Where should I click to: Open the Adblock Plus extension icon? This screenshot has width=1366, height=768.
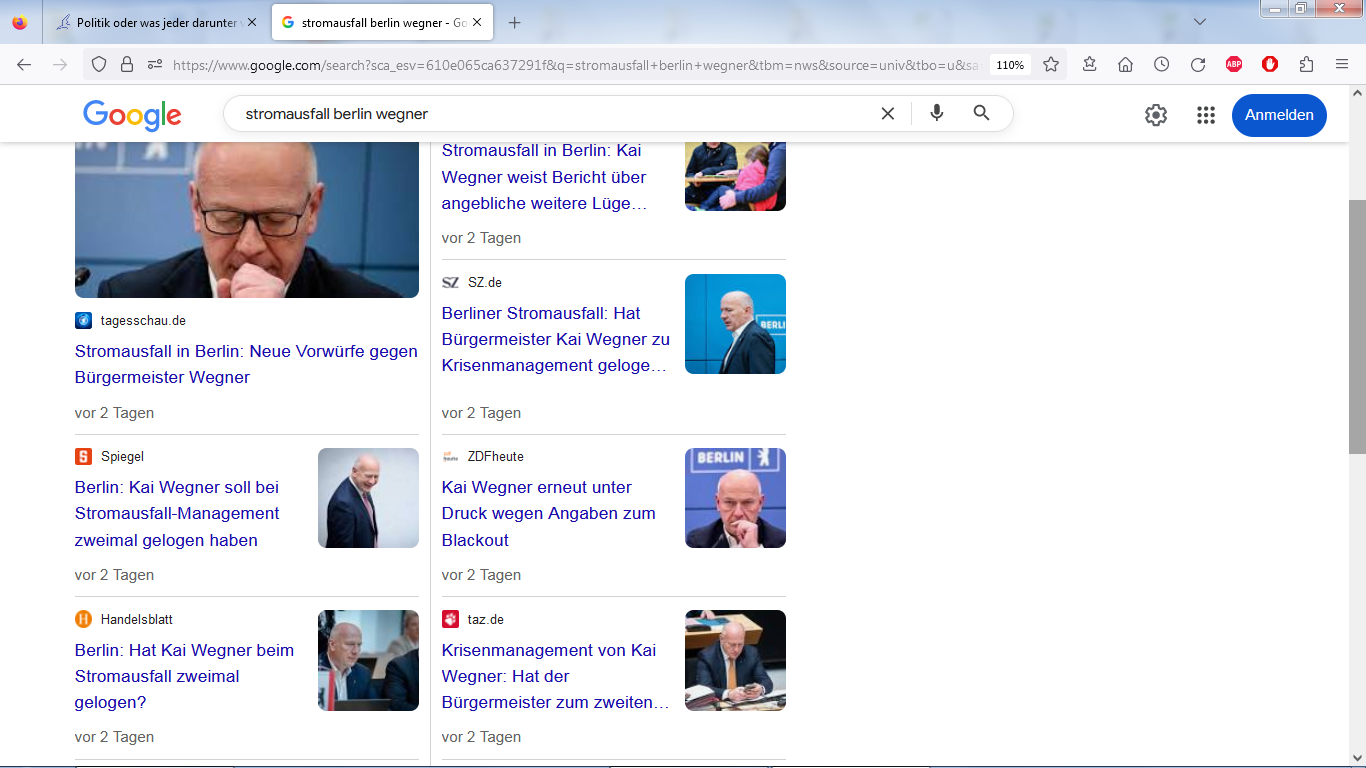(1234, 64)
